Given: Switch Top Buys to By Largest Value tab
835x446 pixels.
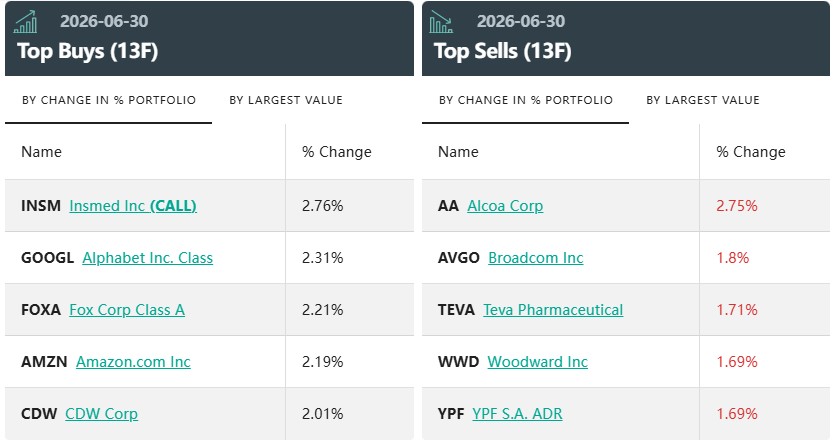Looking at the screenshot, I should point(286,100).
